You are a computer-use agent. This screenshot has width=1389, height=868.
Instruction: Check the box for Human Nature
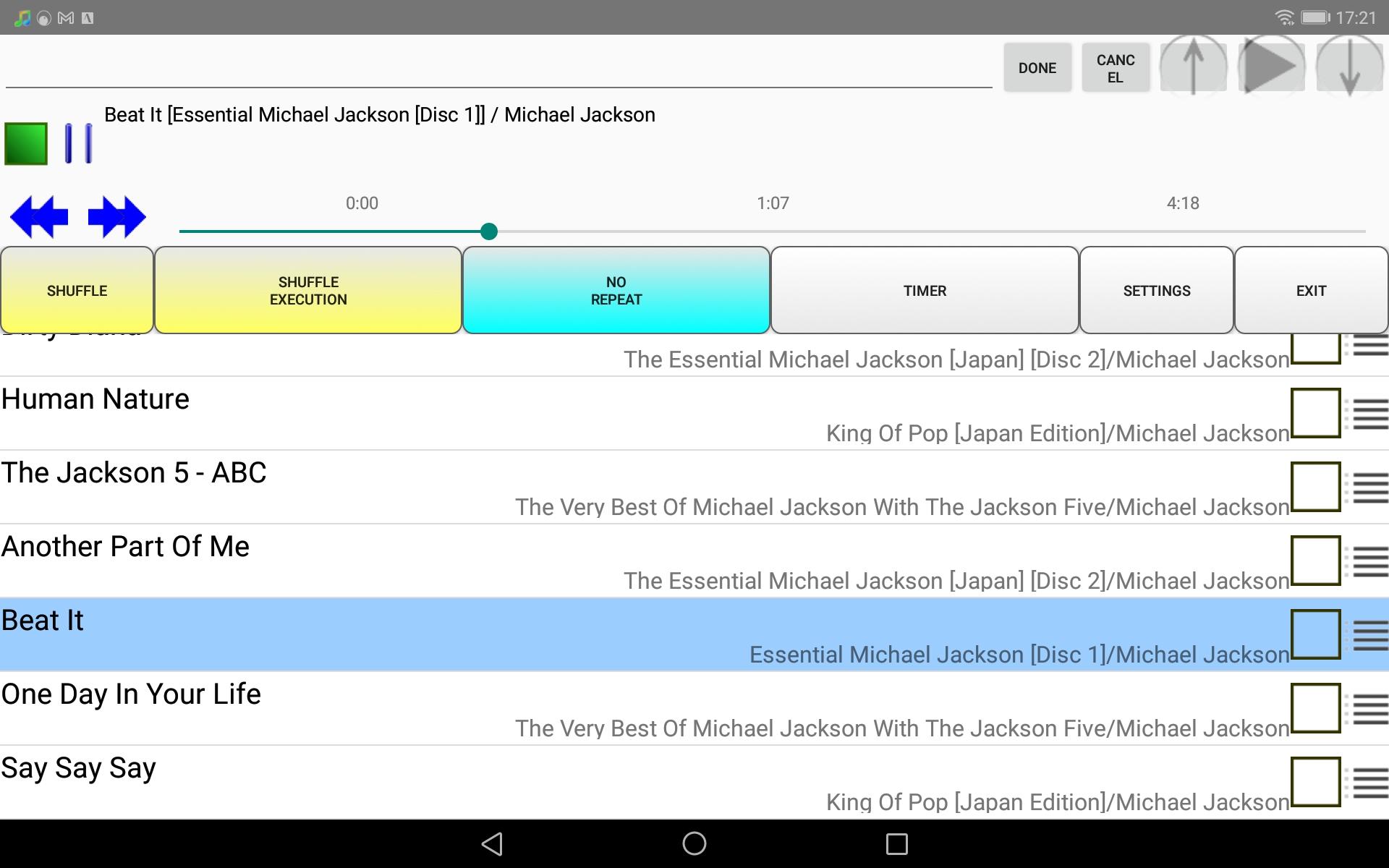[1317, 413]
